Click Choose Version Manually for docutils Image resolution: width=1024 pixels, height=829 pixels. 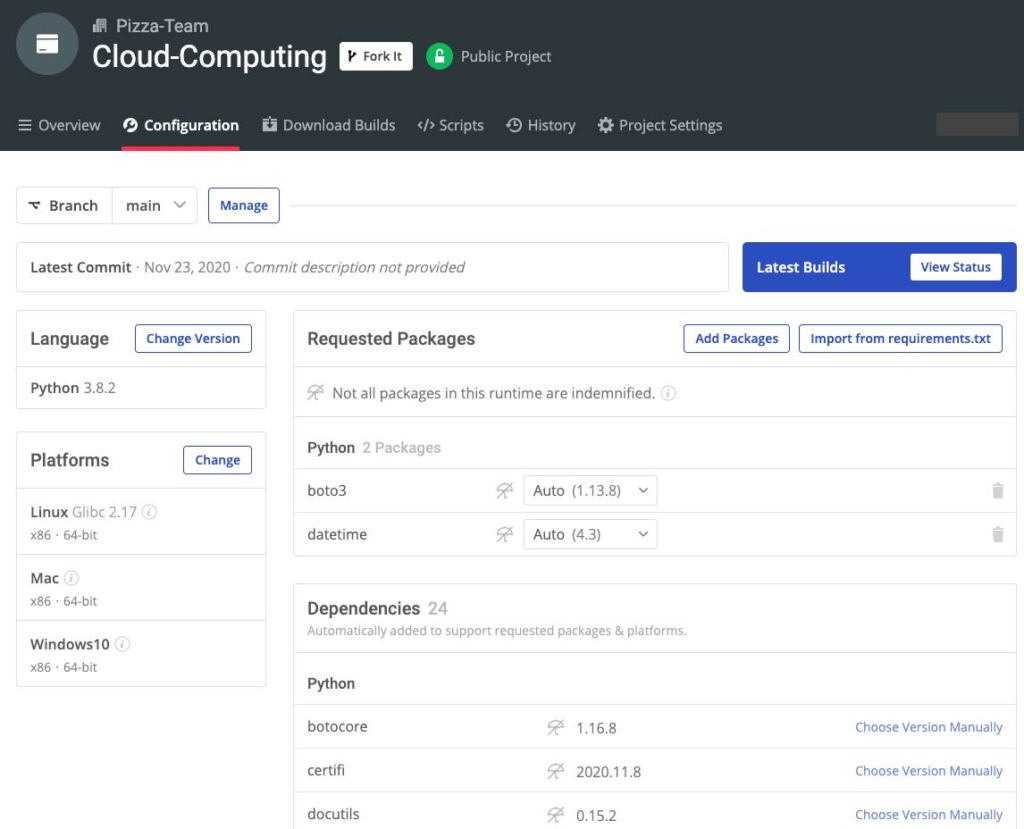[928, 814]
